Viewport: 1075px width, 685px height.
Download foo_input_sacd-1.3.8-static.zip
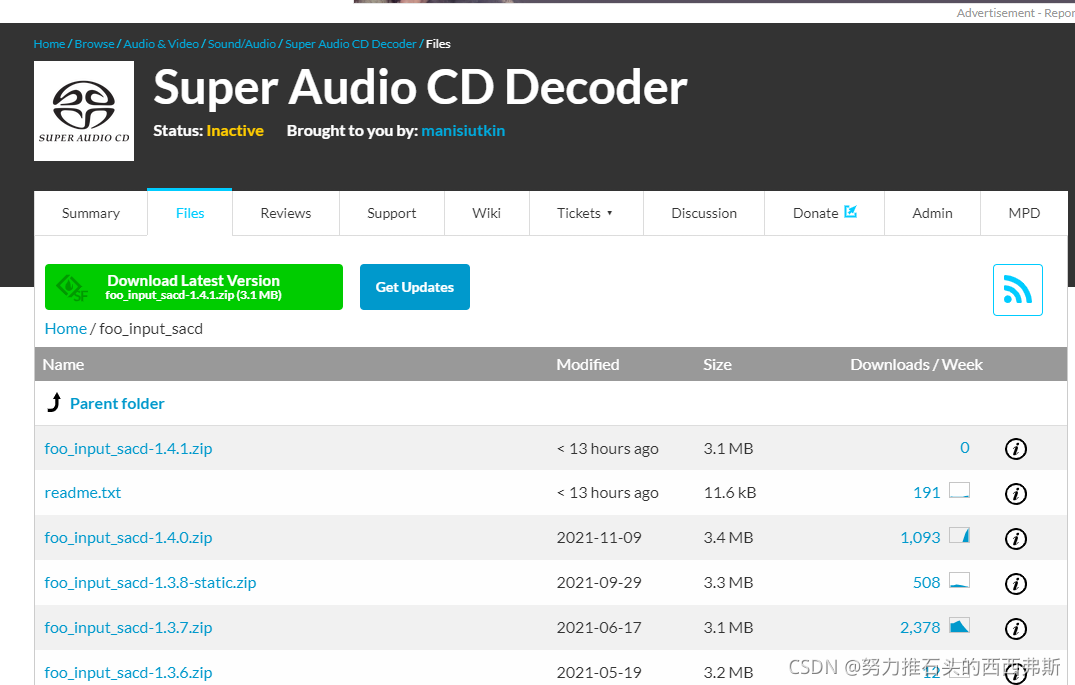coord(150,582)
